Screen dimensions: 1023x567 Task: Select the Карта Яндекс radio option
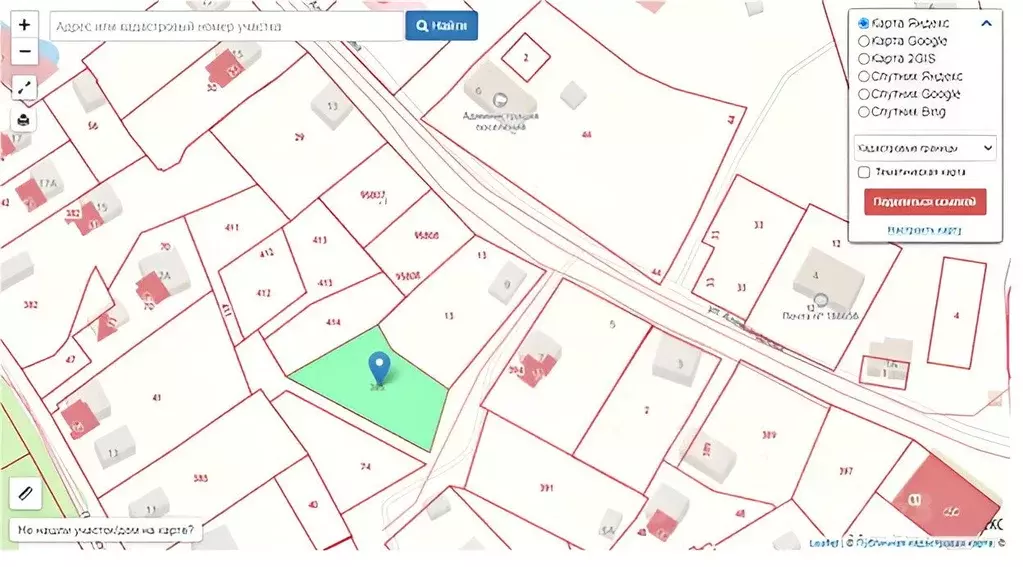pos(864,23)
